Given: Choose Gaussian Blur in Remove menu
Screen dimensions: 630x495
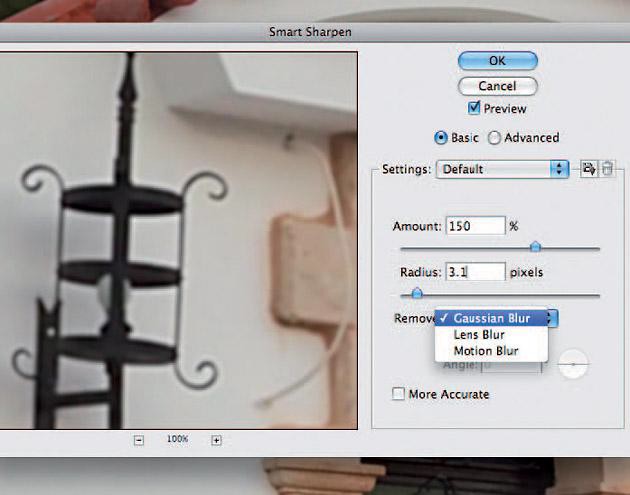Looking at the screenshot, I should (x=491, y=318).
